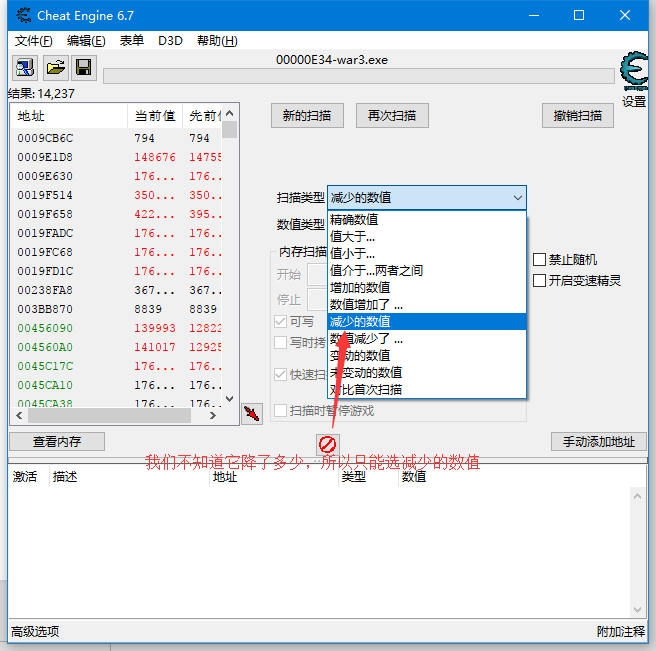Open 高级选项 at the bottom
Image resolution: width=656 pixels, height=651 pixels.
(35, 631)
